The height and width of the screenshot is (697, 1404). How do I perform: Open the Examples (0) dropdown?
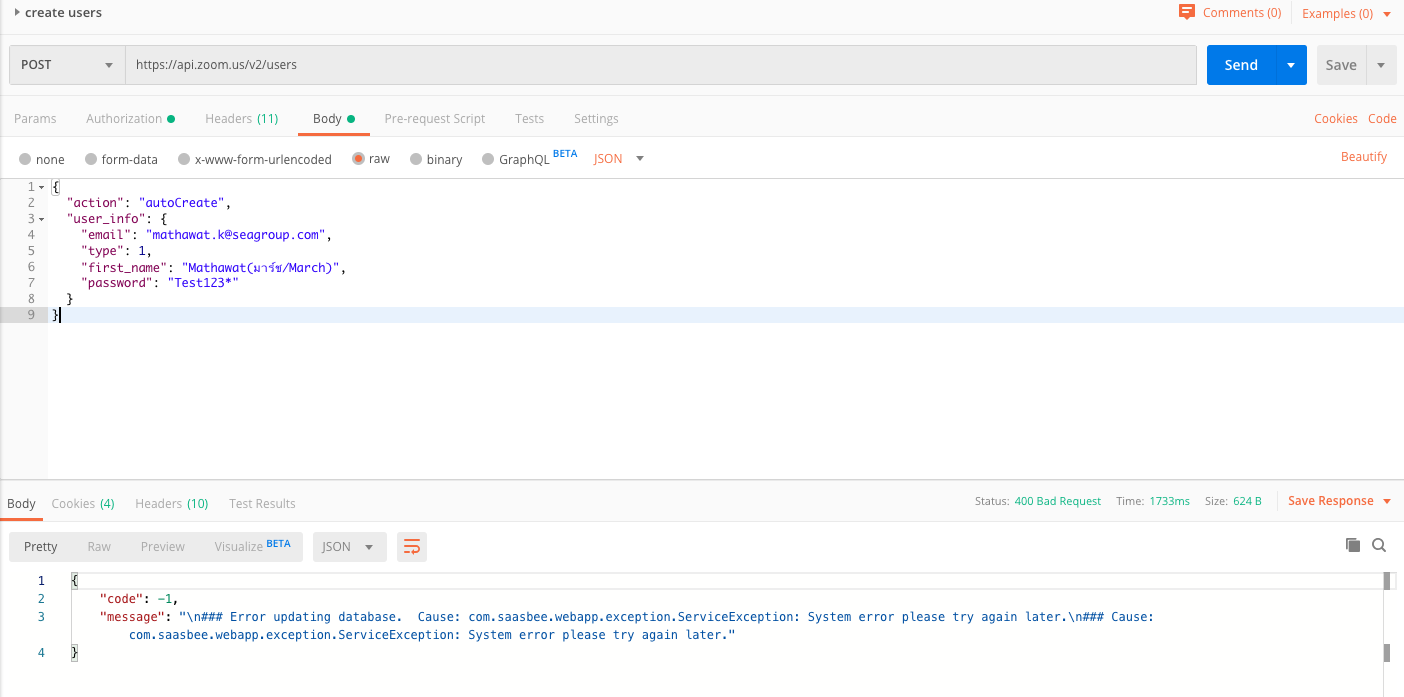coord(1346,14)
